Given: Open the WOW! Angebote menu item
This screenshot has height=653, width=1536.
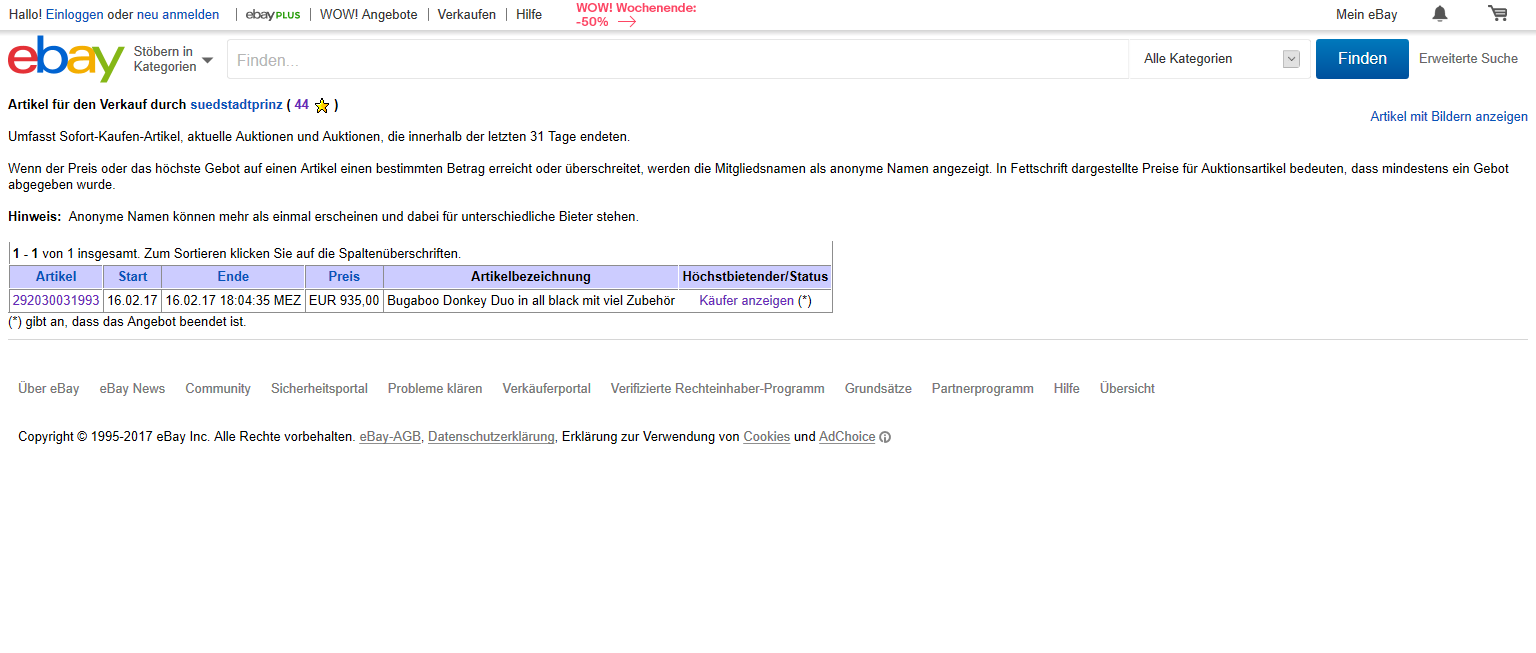Looking at the screenshot, I should tap(368, 15).
